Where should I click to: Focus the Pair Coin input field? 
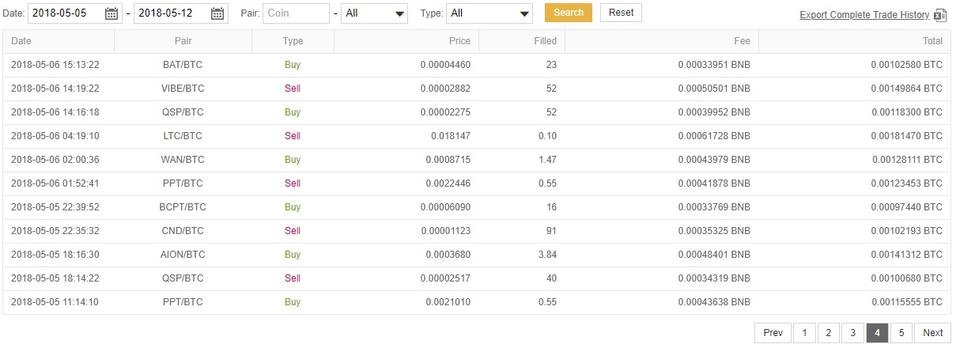[x=296, y=13]
